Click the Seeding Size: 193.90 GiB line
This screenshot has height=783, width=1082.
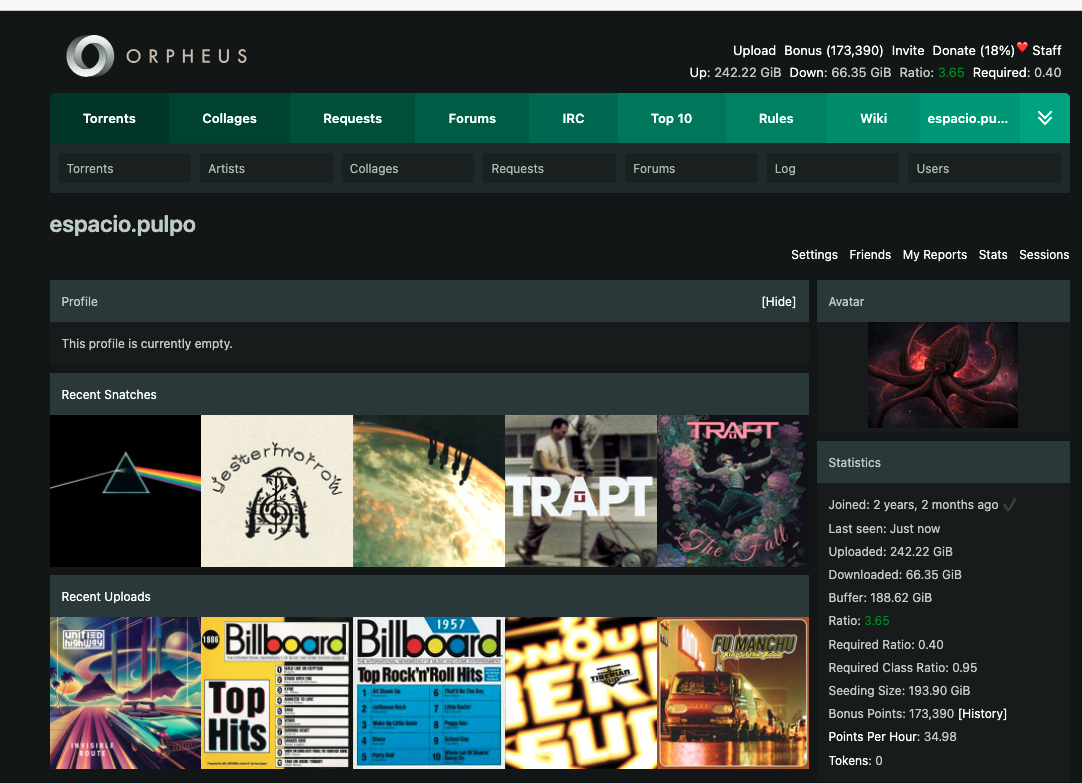(x=899, y=691)
